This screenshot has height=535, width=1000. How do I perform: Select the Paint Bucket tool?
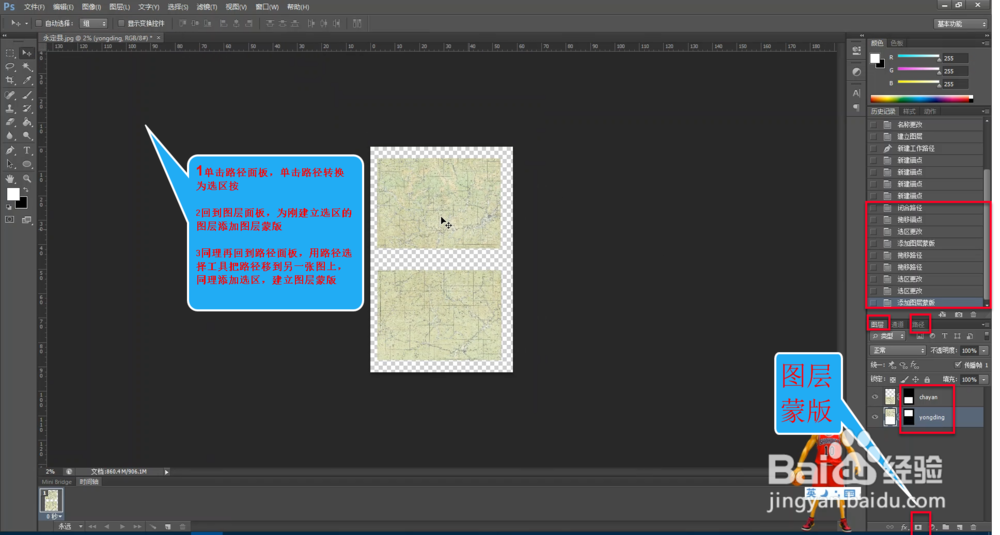(27, 122)
